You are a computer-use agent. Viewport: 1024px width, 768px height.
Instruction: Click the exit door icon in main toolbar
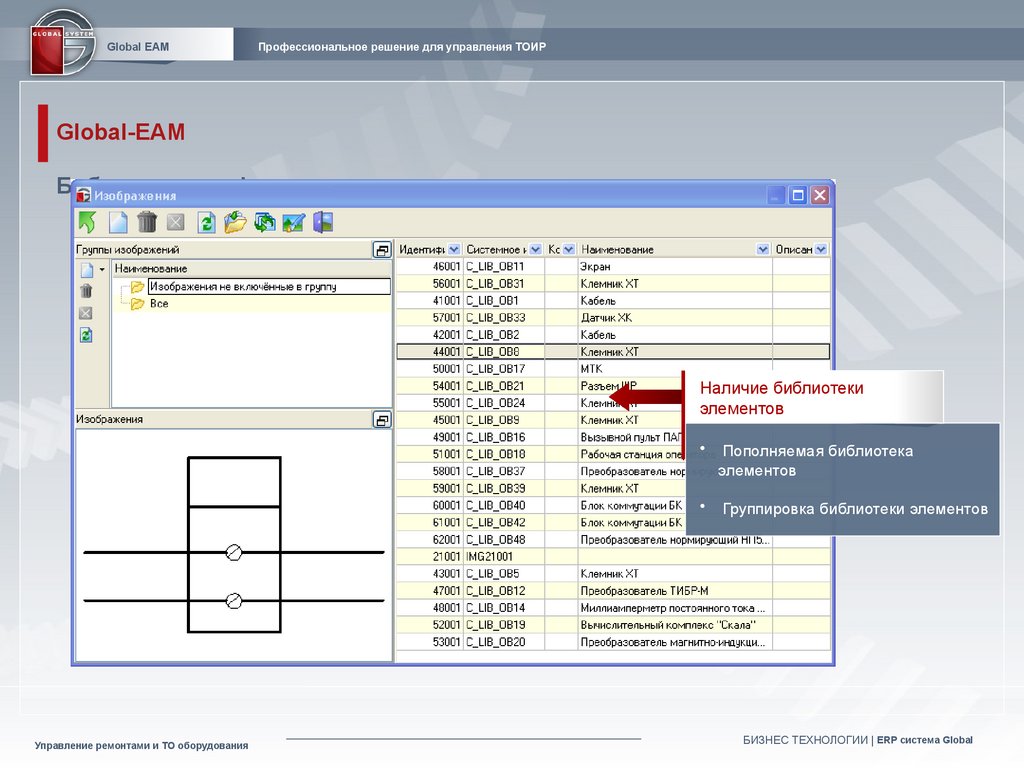click(323, 222)
